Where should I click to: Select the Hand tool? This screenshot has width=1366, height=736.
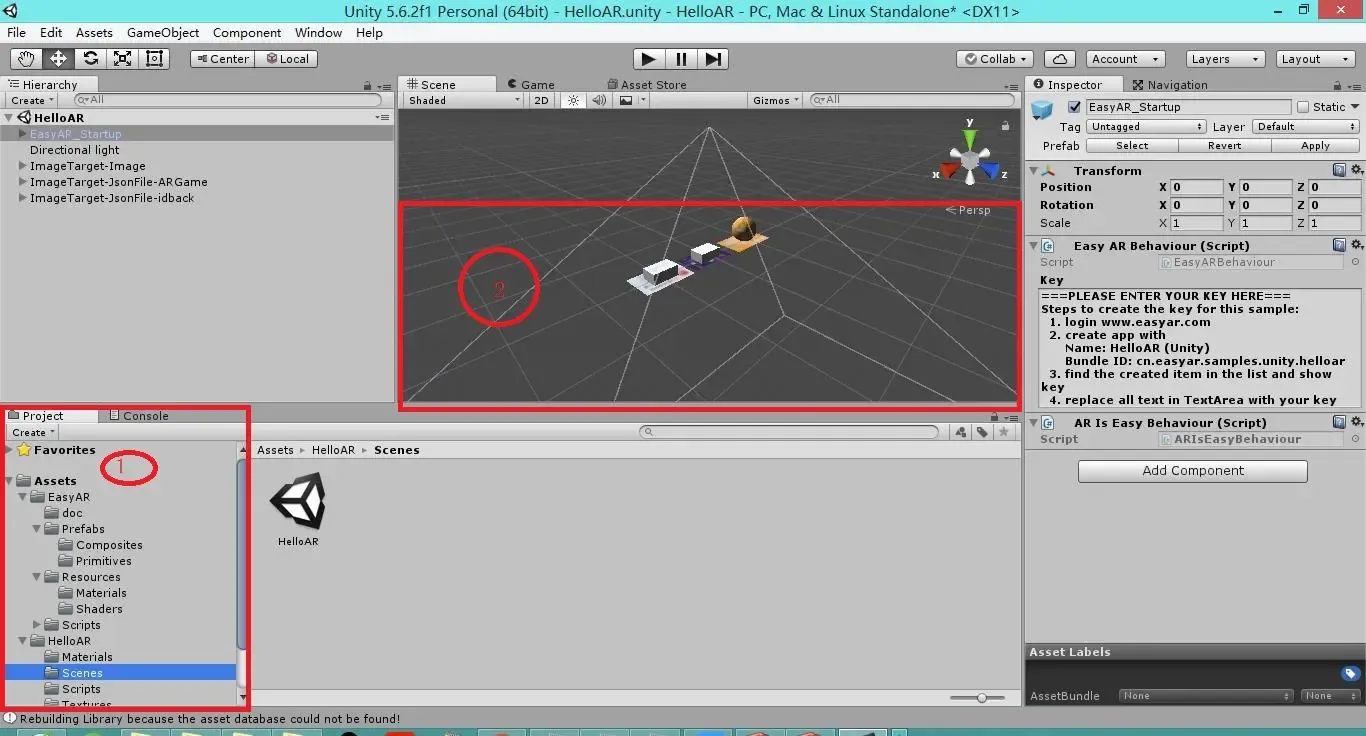(26, 59)
